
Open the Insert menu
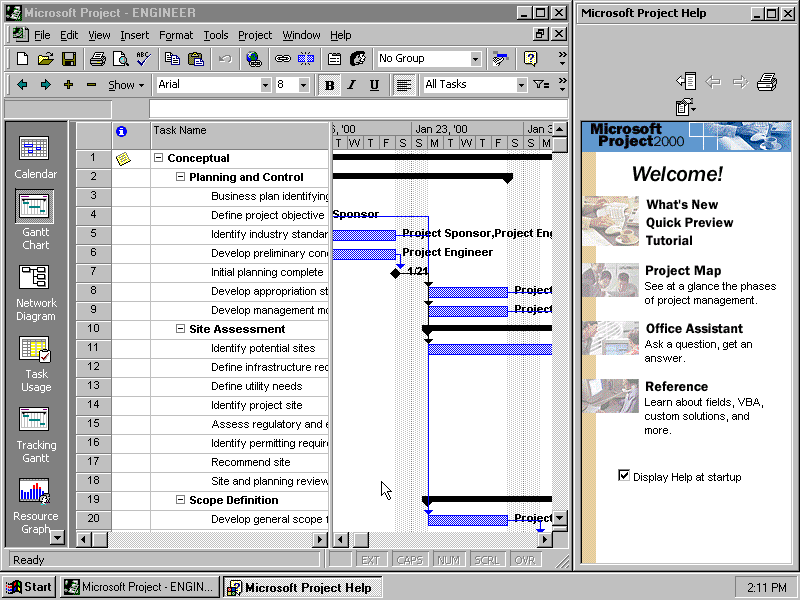(135, 35)
